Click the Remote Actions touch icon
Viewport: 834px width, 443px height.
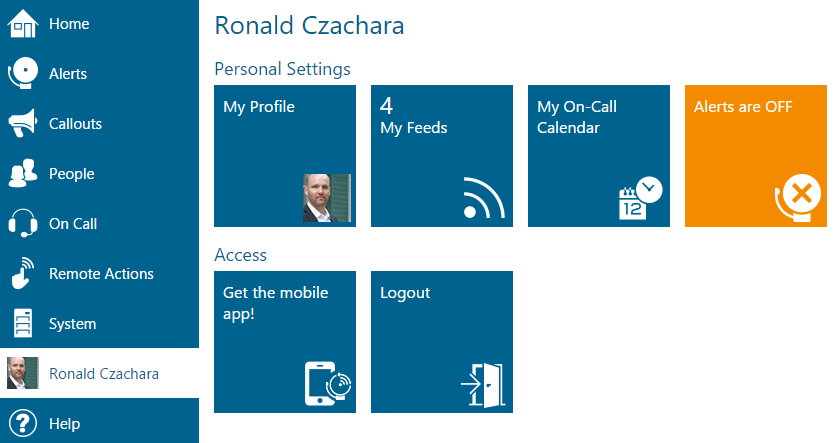click(x=23, y=274)
